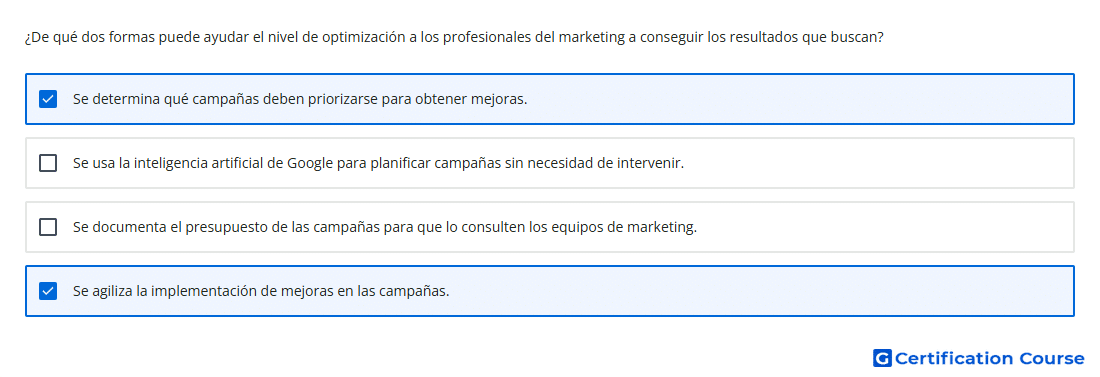Tick the 'inteligencia artificial de Google' checkbox
The height and width of the screenshot is (377, 1100).
(x=48, y=163)
